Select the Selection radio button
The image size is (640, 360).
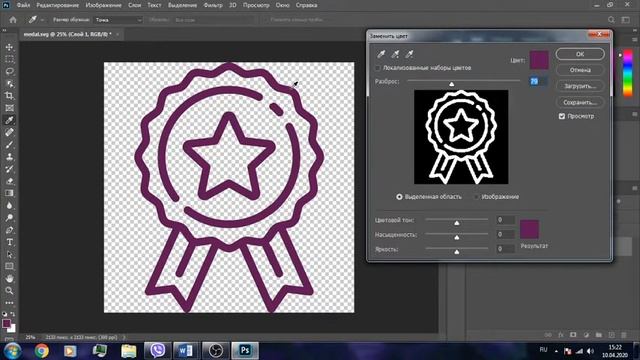[399, 197]
